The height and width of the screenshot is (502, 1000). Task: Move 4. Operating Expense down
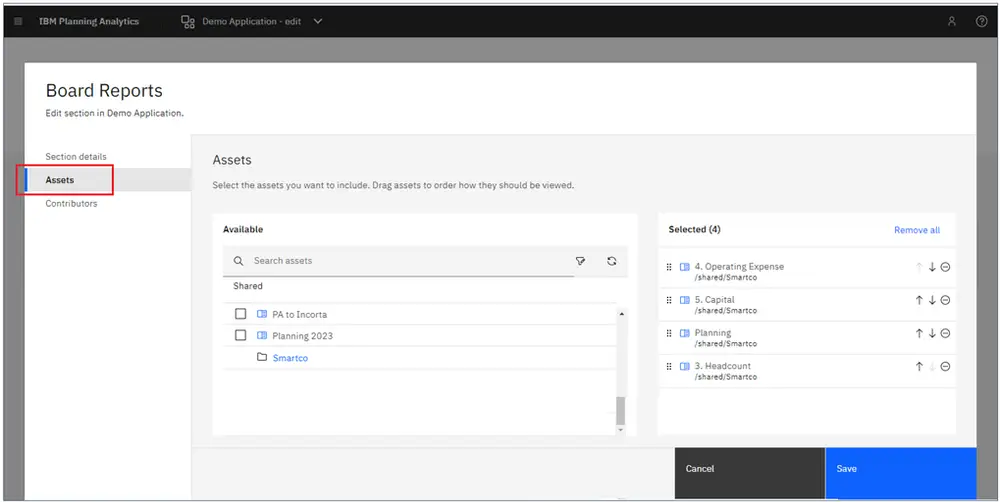pos(932,267)
